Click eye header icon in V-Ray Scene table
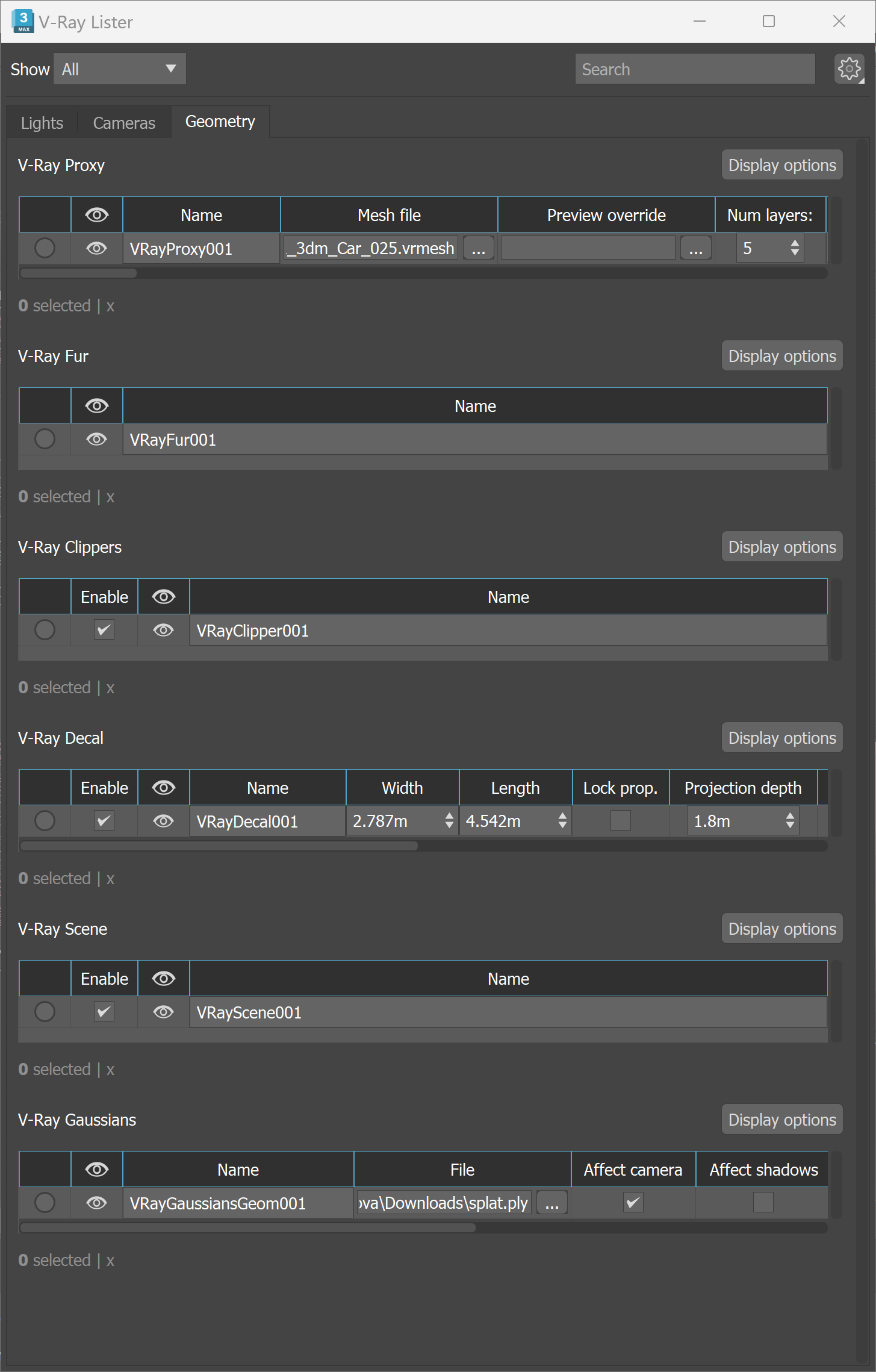Image resolution: width=876 pixels, height=1372 pixels. point(163,978)
